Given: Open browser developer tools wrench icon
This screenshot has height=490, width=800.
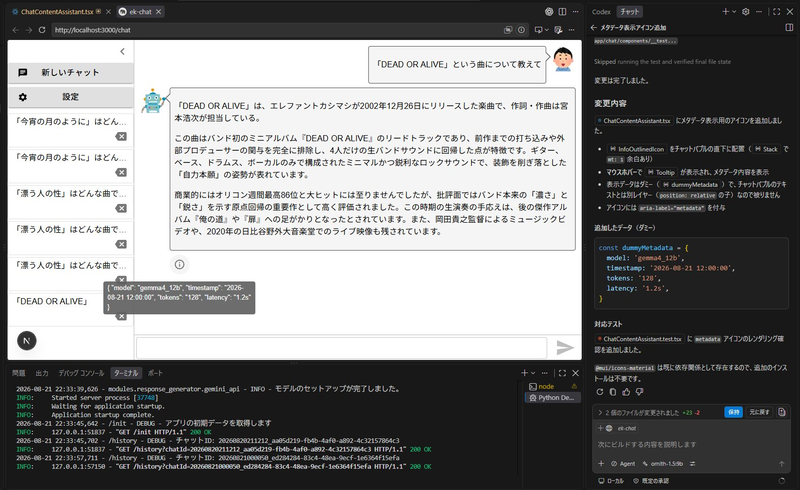Looking at the screenshot, I should click(x=558, y=30).
